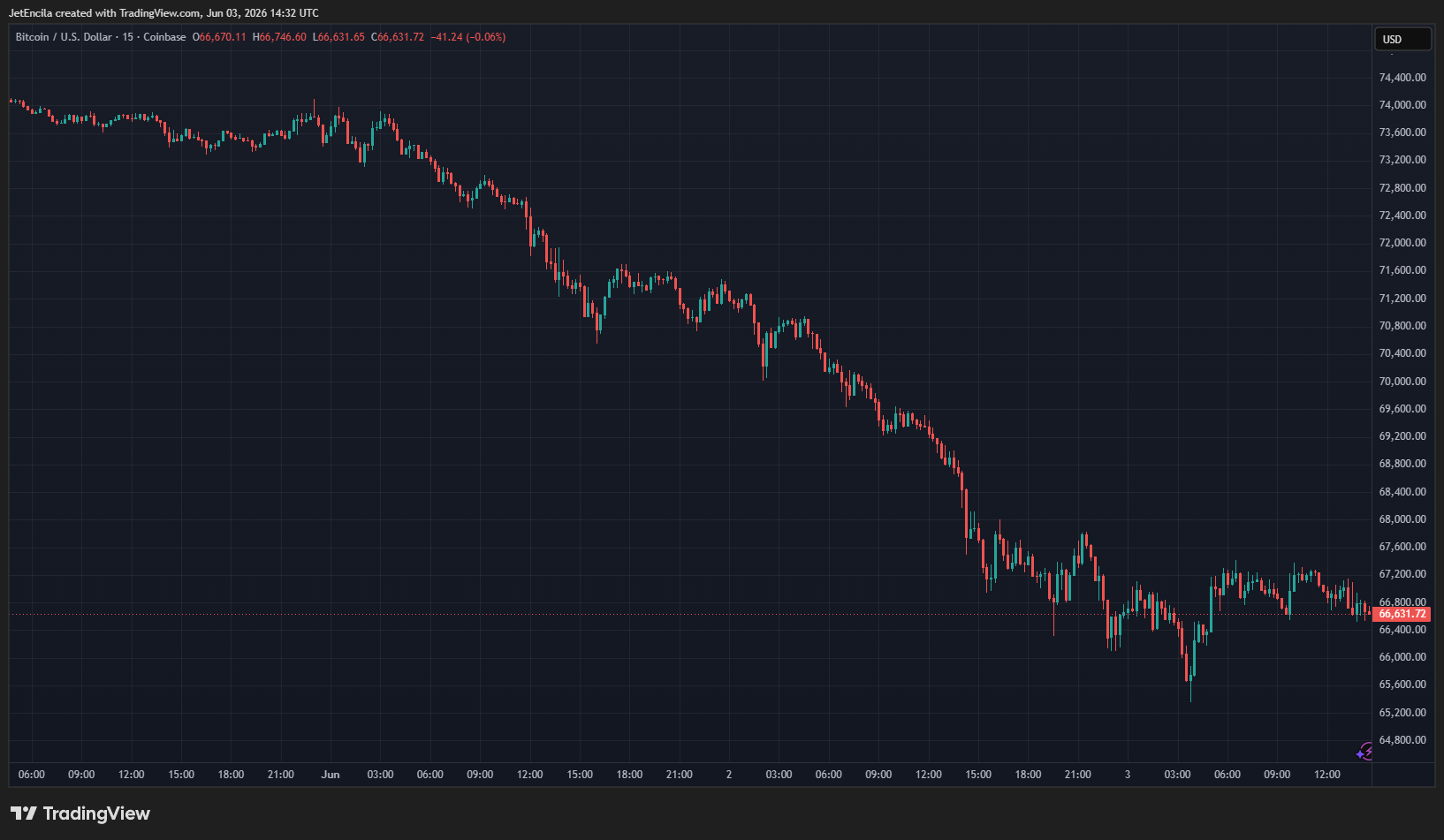Screen dimensions: 1444x840
Task: Click the TradingView logo at the bottom
Action: coord(80,814)
